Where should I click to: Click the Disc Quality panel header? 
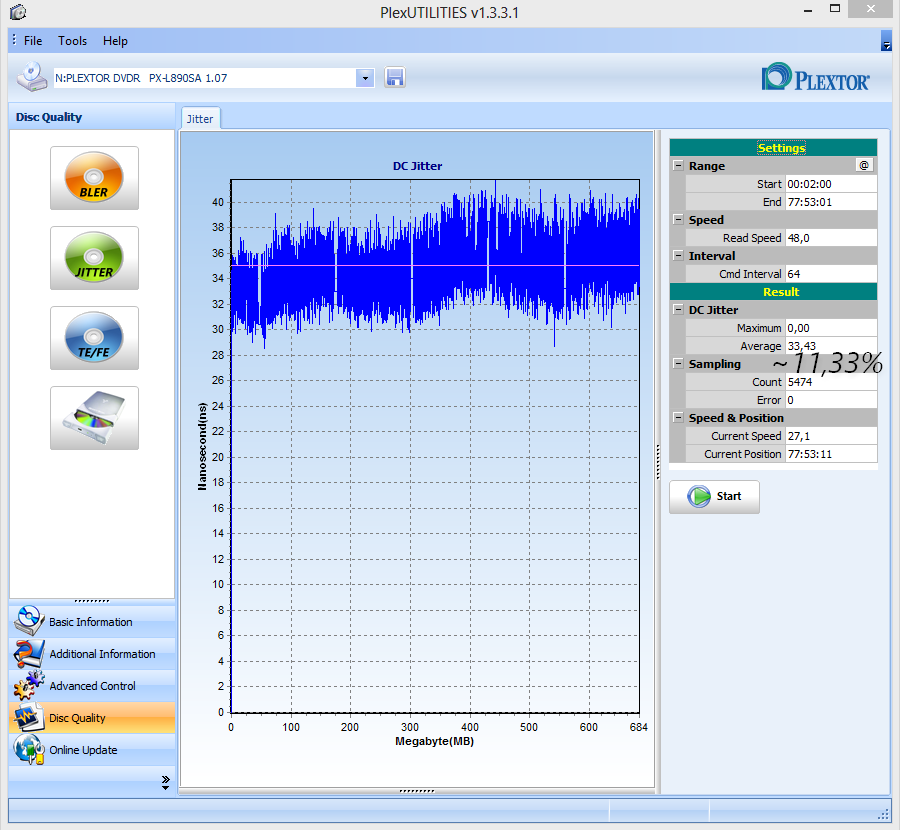[x=92, y=117]
